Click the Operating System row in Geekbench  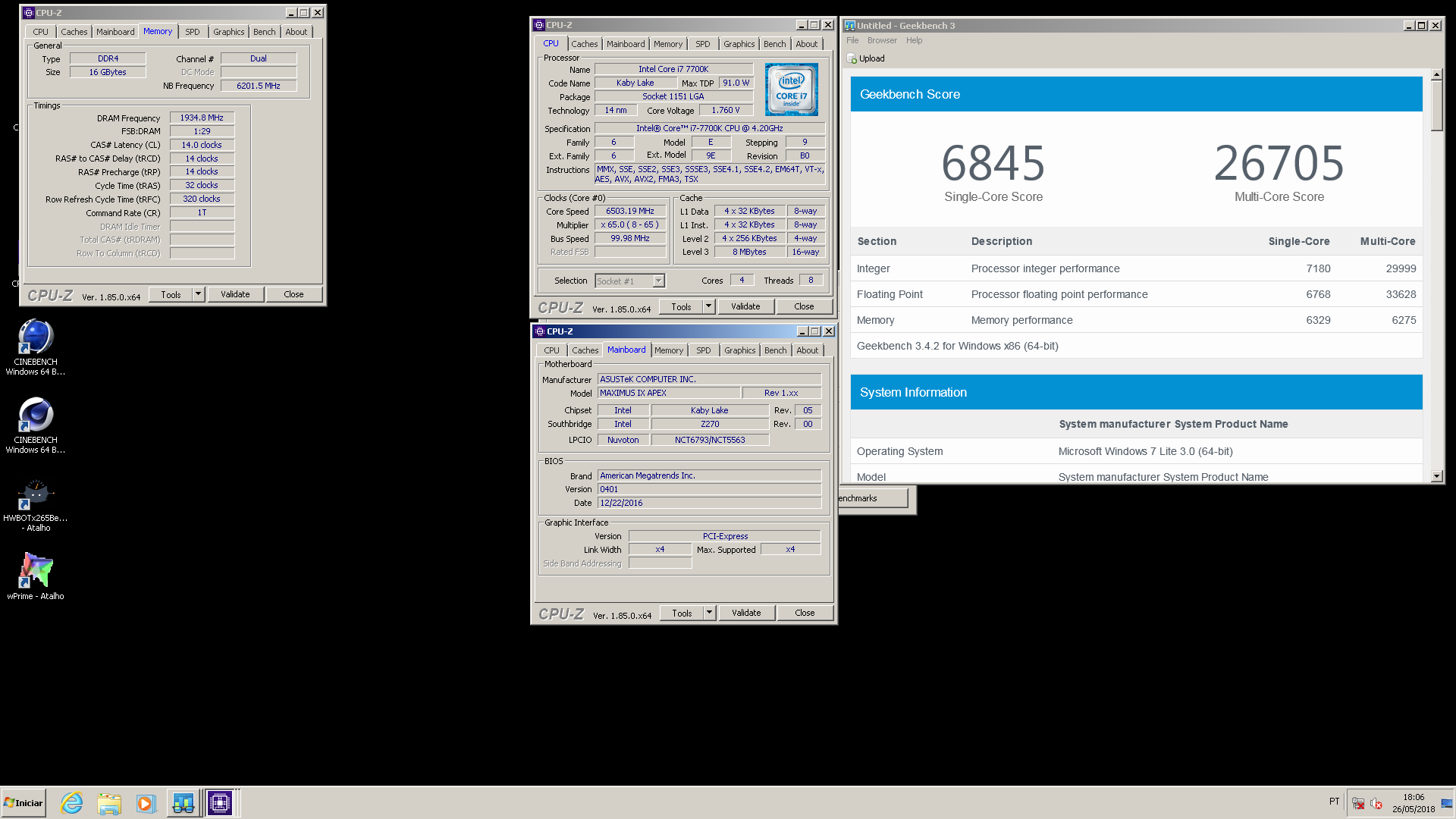click(1136, 451)
